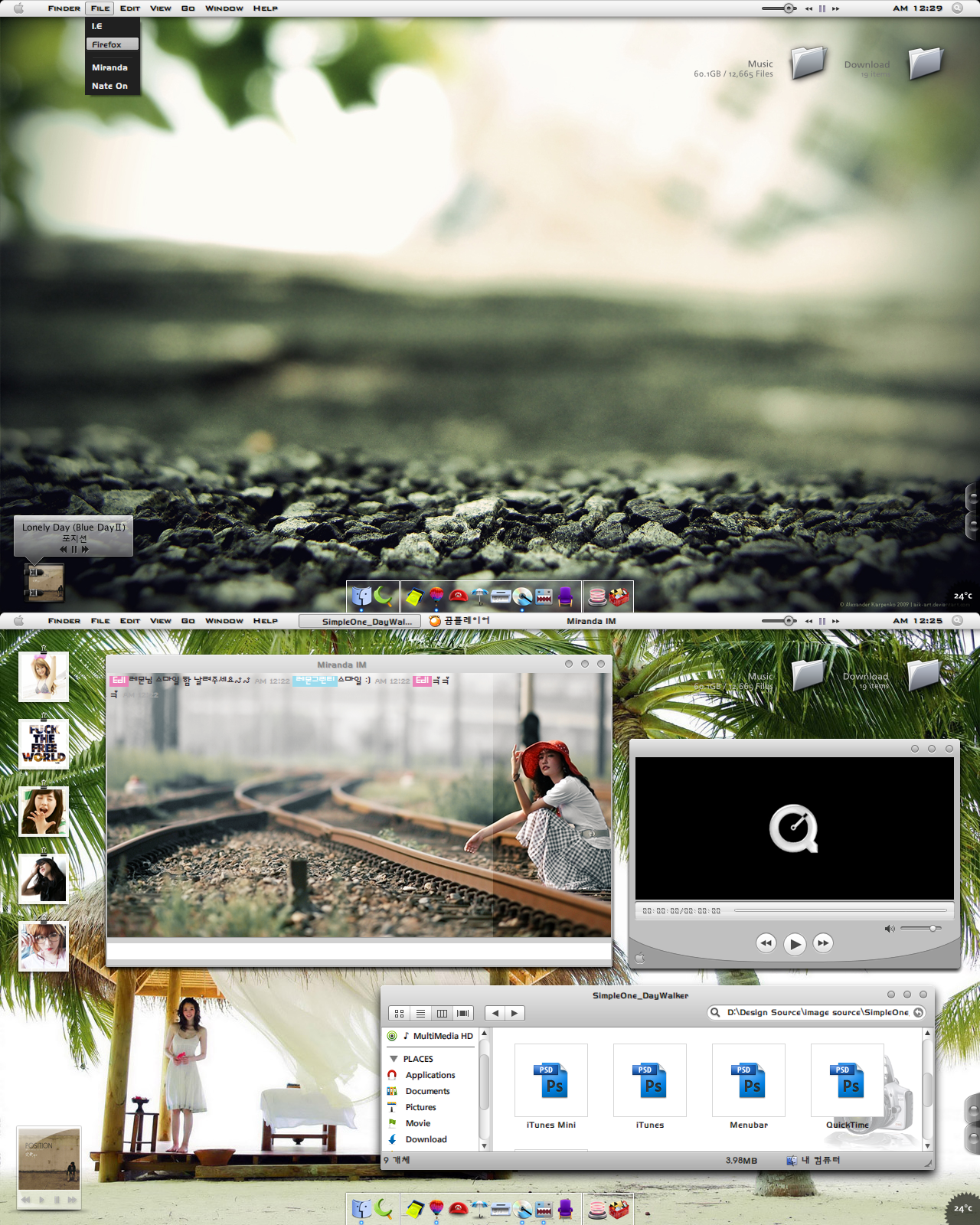The image size is (980, 1225).
Task: Switch to SimpleOne_DayWal... taskbar tab
Action: click(360, 621)
